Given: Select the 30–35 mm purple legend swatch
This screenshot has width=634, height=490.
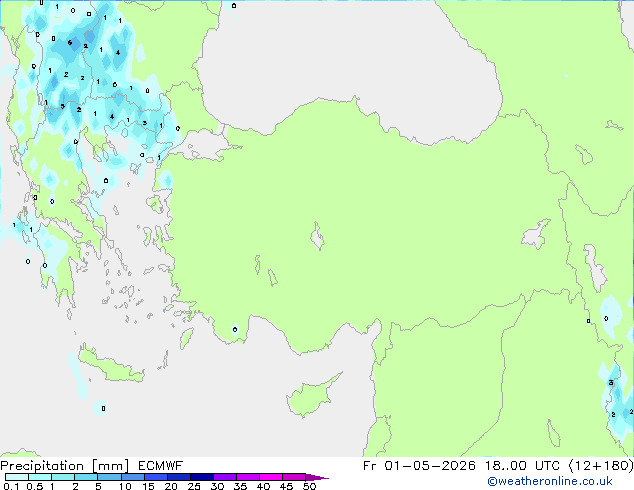Looking at the screenshot, I should pyautogui.click(x=225, y=477).
